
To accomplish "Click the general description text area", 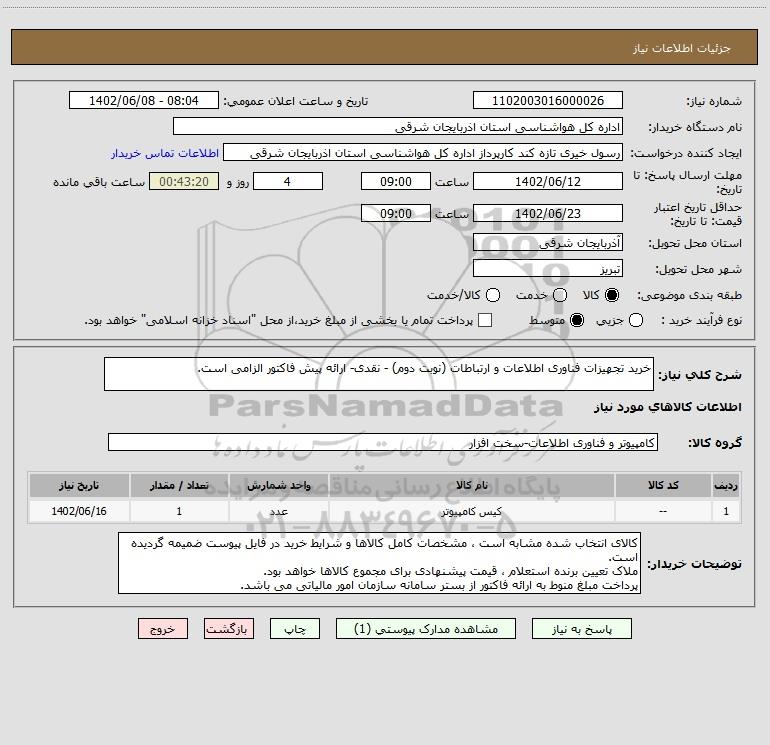I will click(379, 374).
